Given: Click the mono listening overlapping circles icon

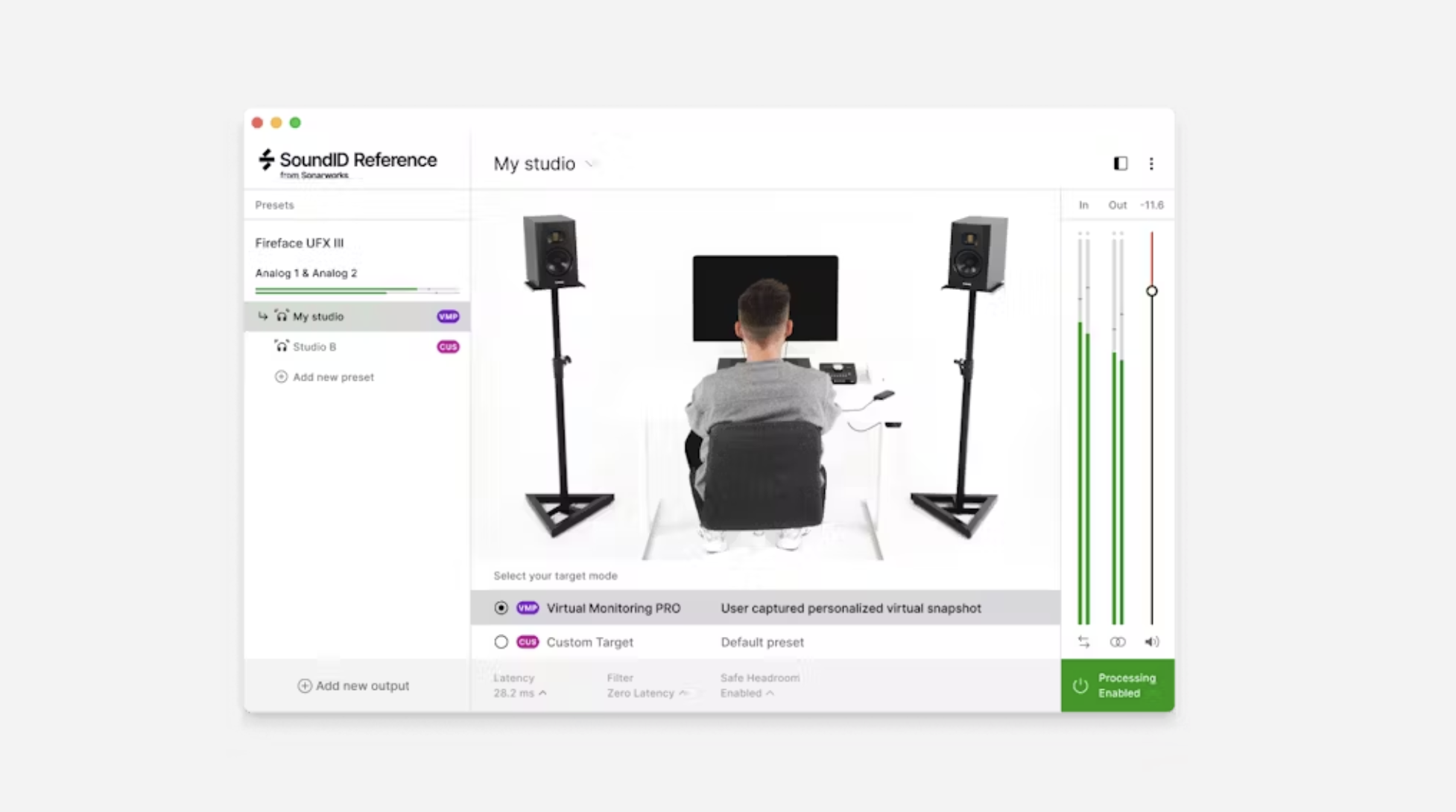Looking at the screenshot, I should pyautogui.click(x=1117, y=641).
